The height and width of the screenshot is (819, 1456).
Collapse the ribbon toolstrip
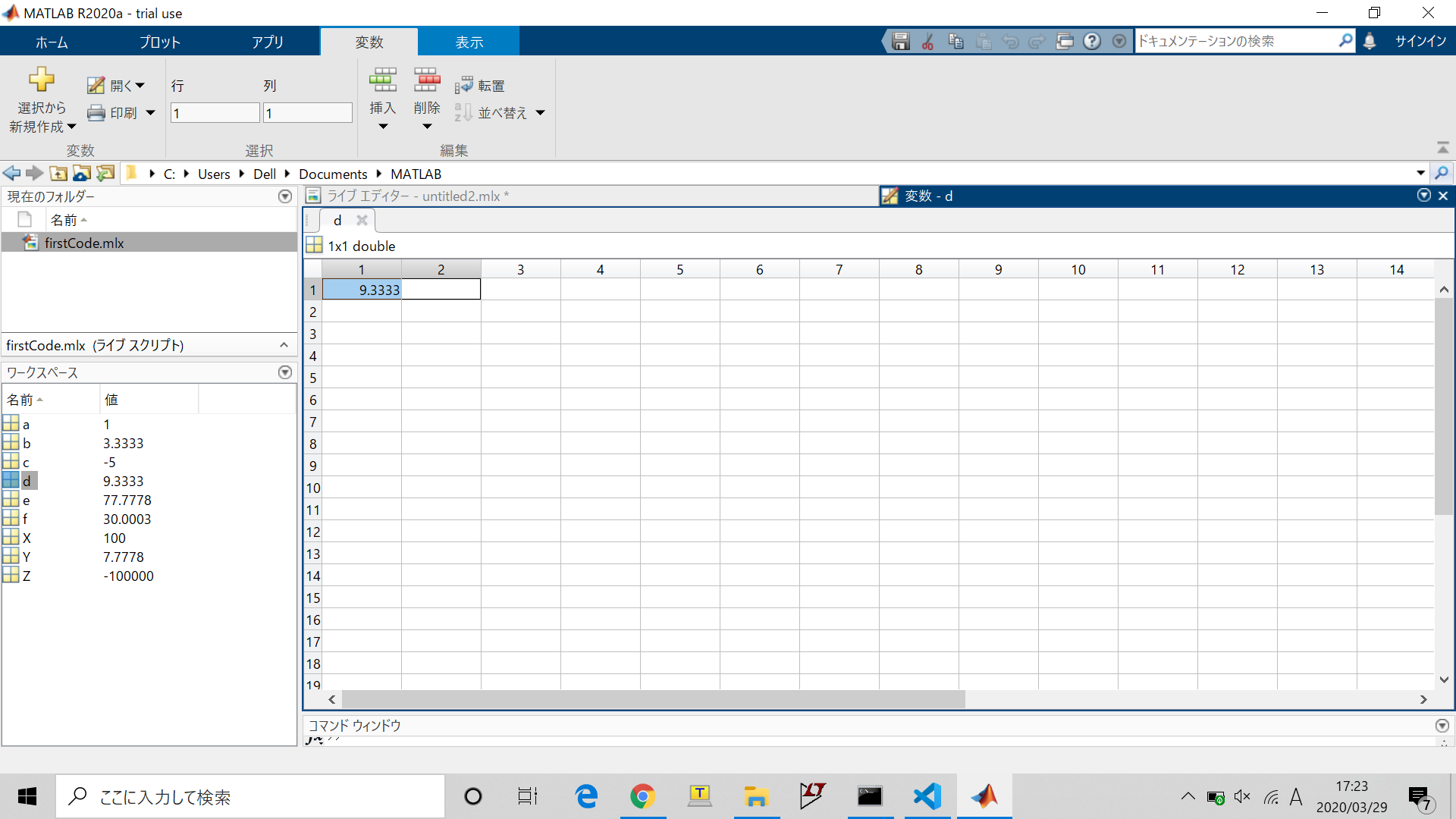(x=1443, y=147)
